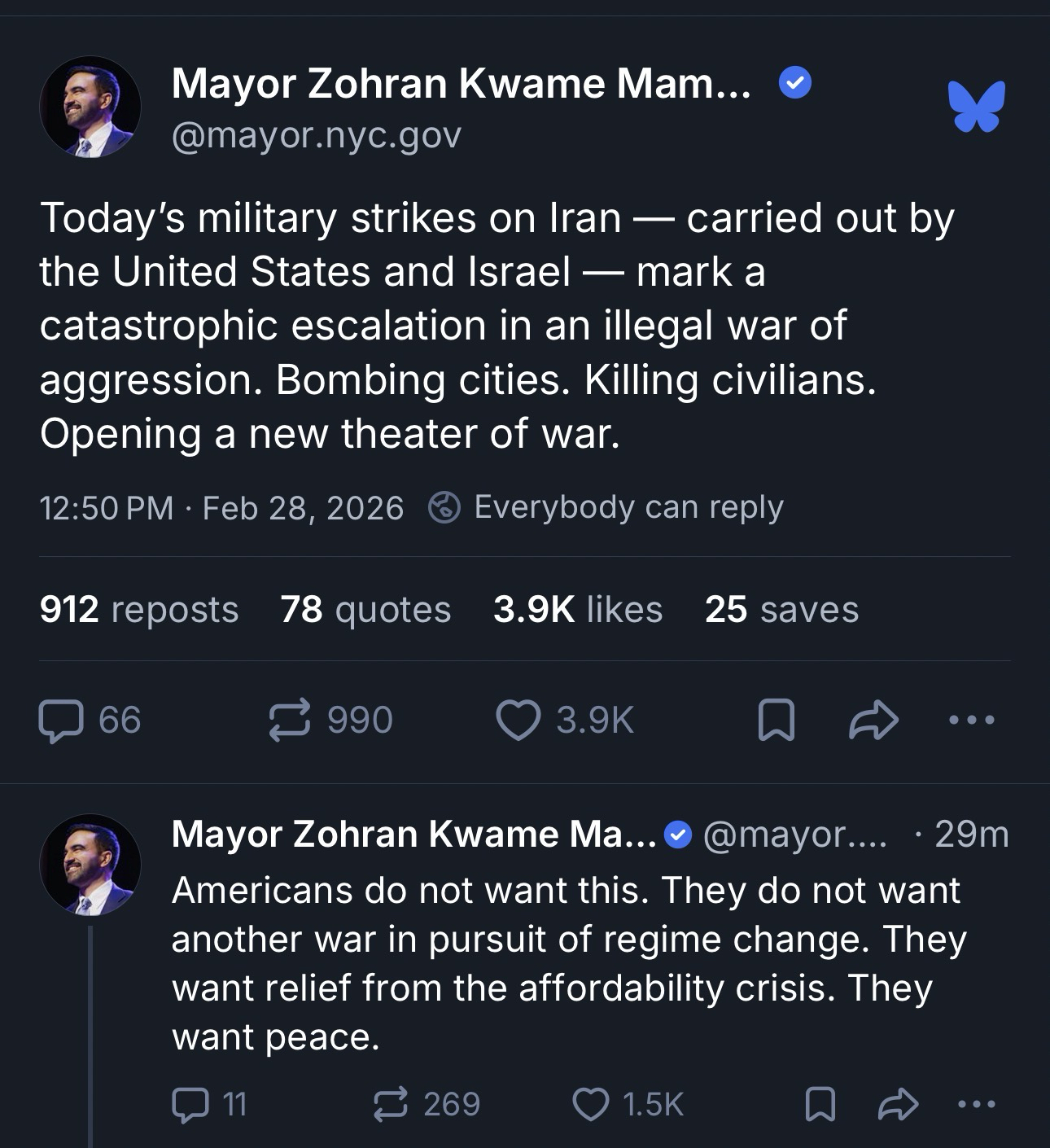Reply to the main post via comment icon

61,721
